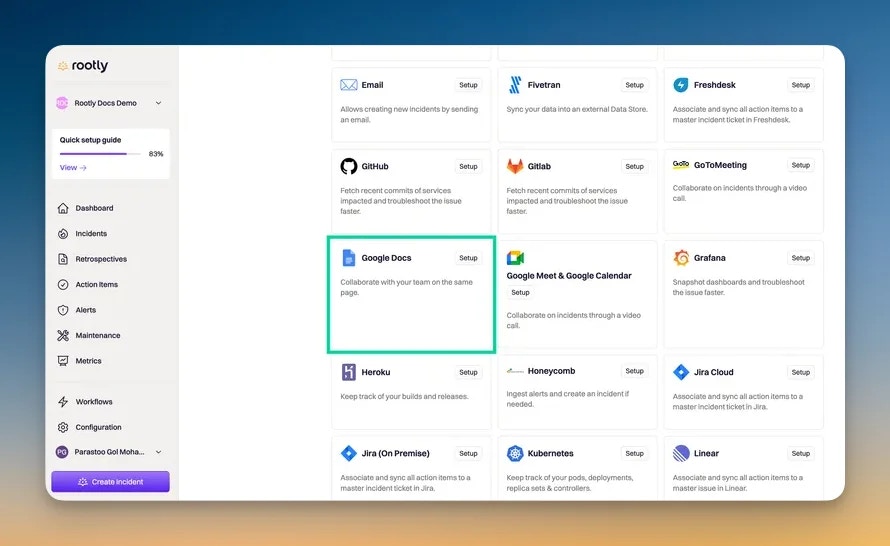Click the GoToMeeting logo icon

coord(681,165)
